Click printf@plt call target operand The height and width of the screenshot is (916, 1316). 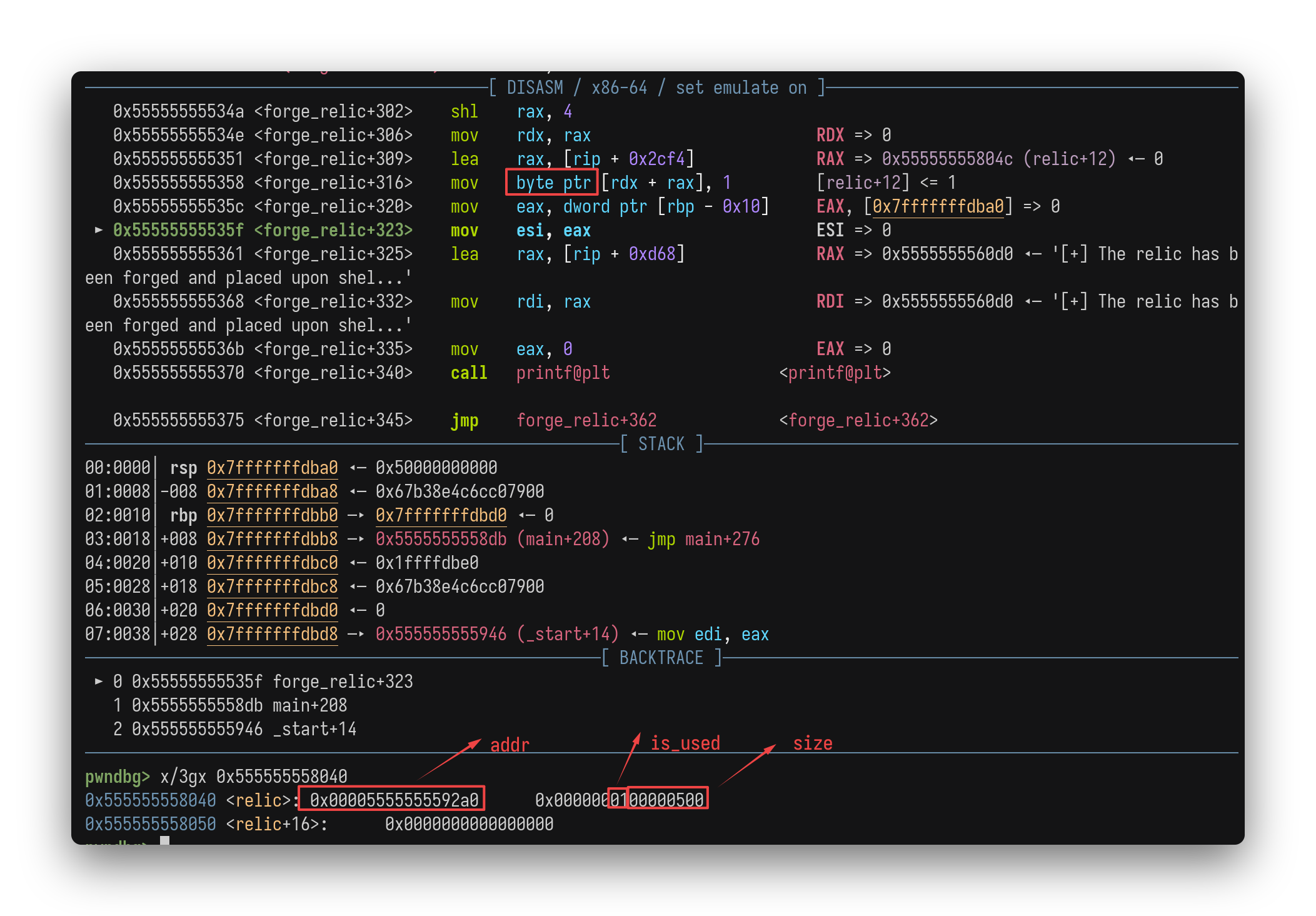point(563,373)
